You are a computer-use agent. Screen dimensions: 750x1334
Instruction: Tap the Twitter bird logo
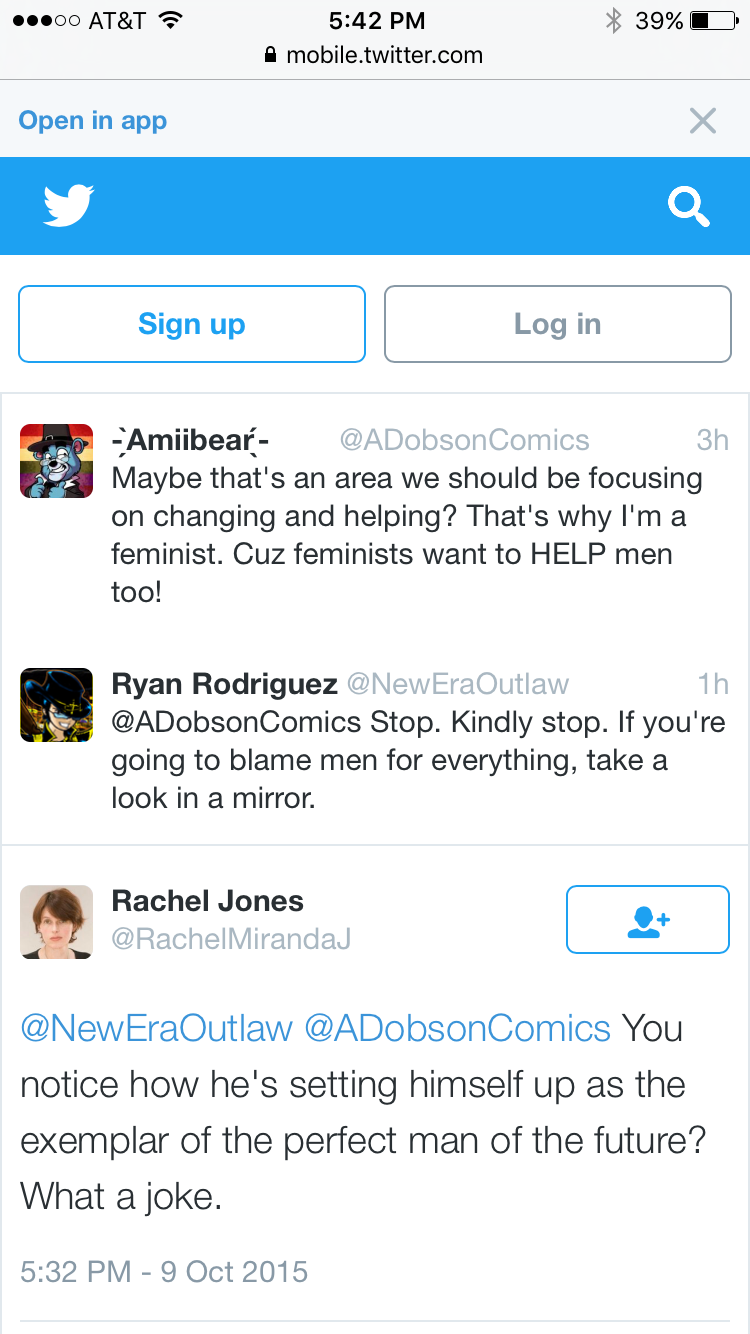[69, 205]
